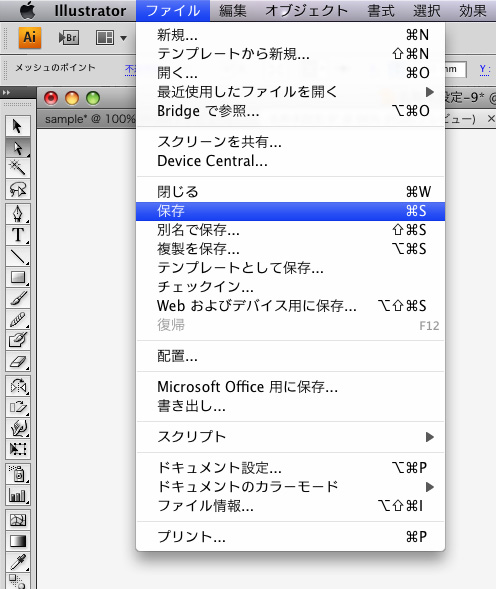Close the document tab with ×

tap(491, 119)
